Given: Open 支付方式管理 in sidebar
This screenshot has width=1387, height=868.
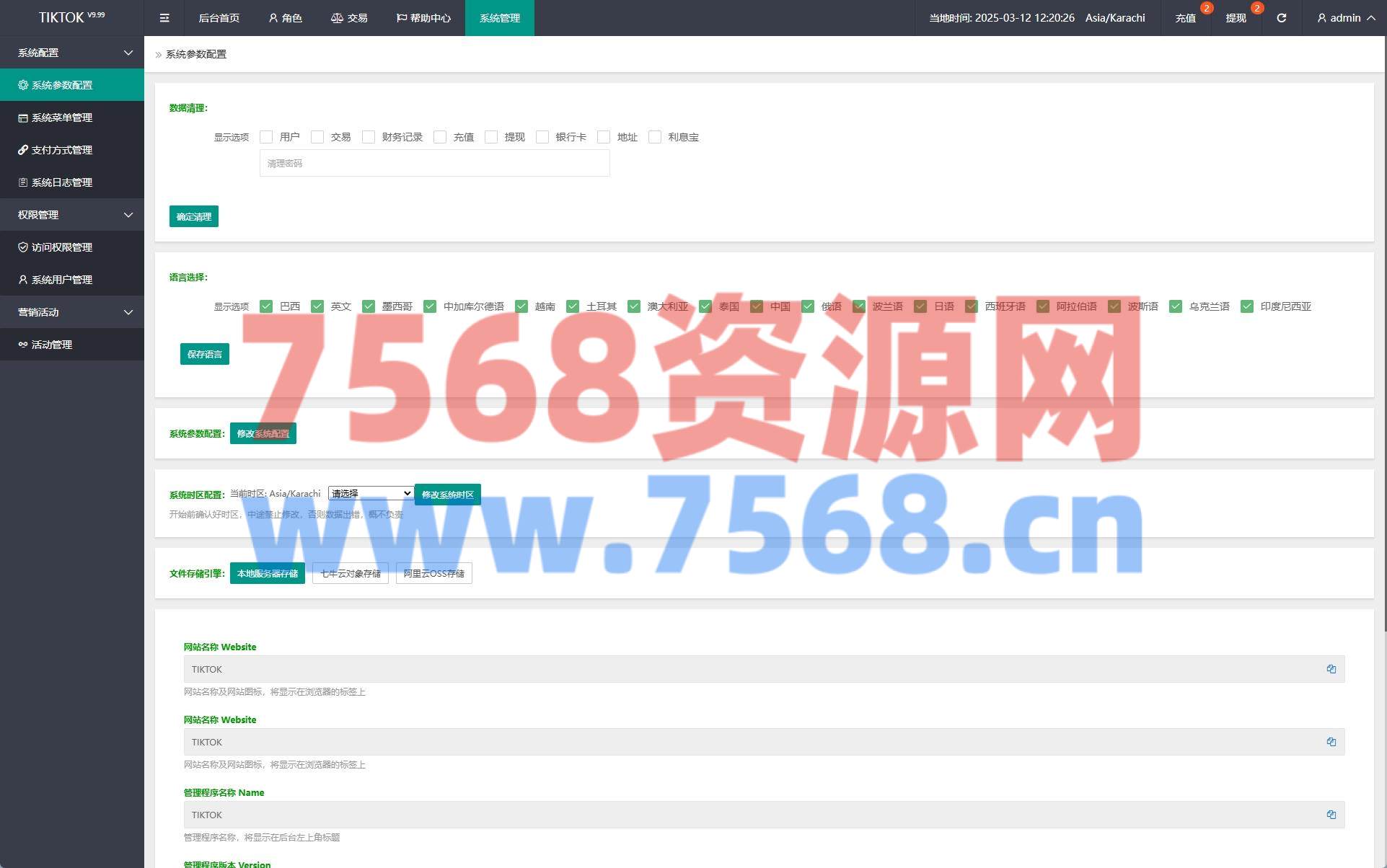Looking at the screenshot, I should click(x=62, y=150).
